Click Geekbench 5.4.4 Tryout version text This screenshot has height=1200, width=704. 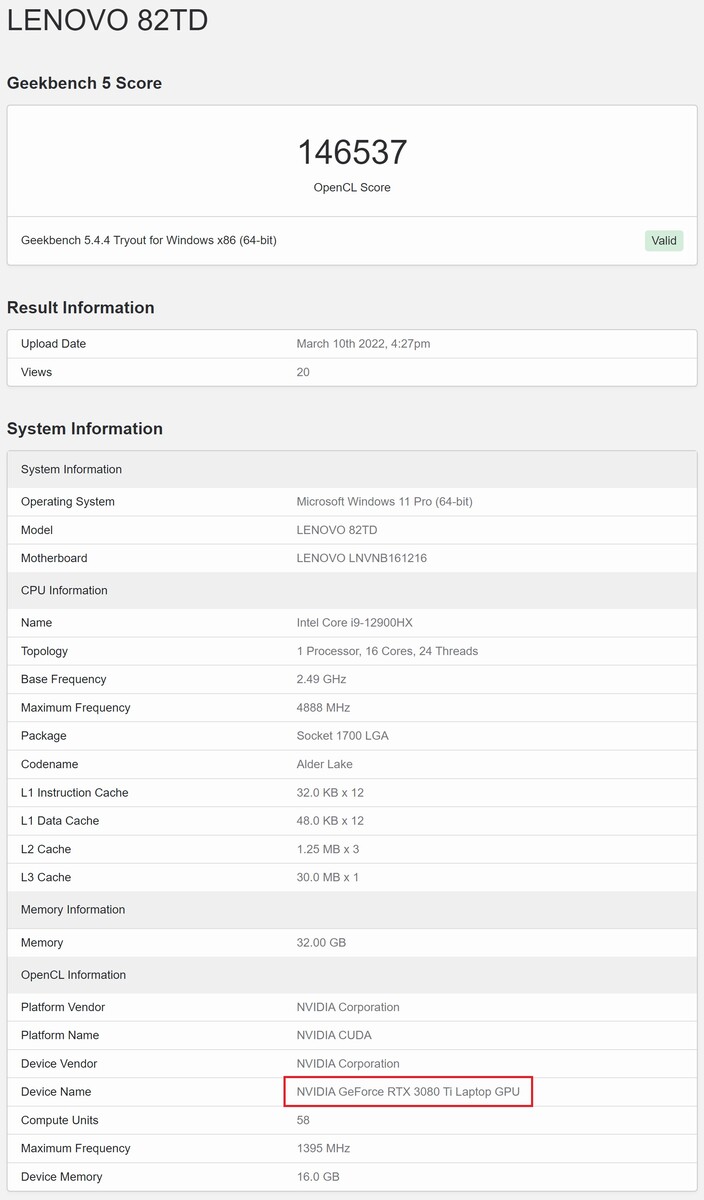(x=149, y=241)
